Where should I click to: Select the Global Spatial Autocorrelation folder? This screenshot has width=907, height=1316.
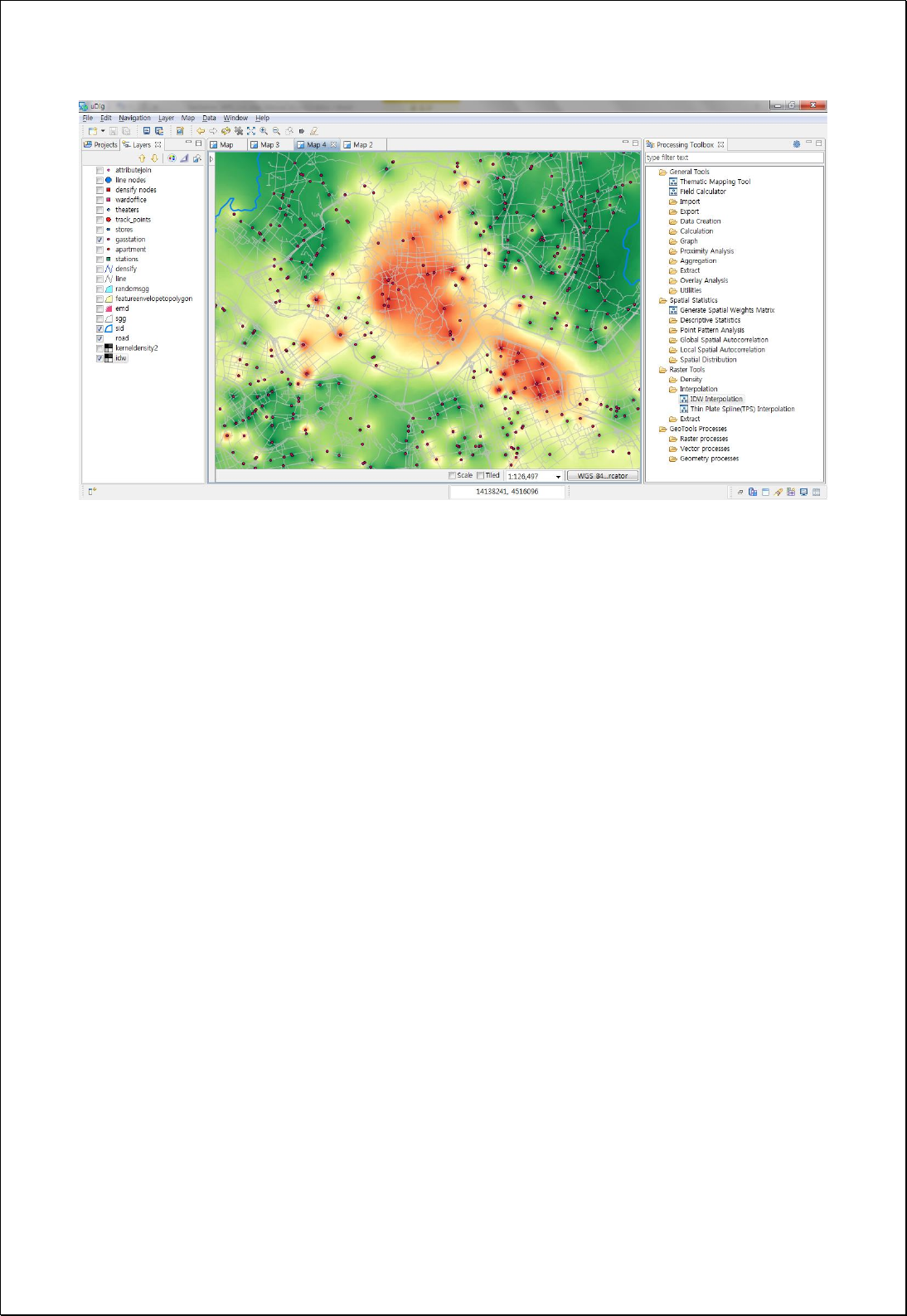(x=724, y=340)
